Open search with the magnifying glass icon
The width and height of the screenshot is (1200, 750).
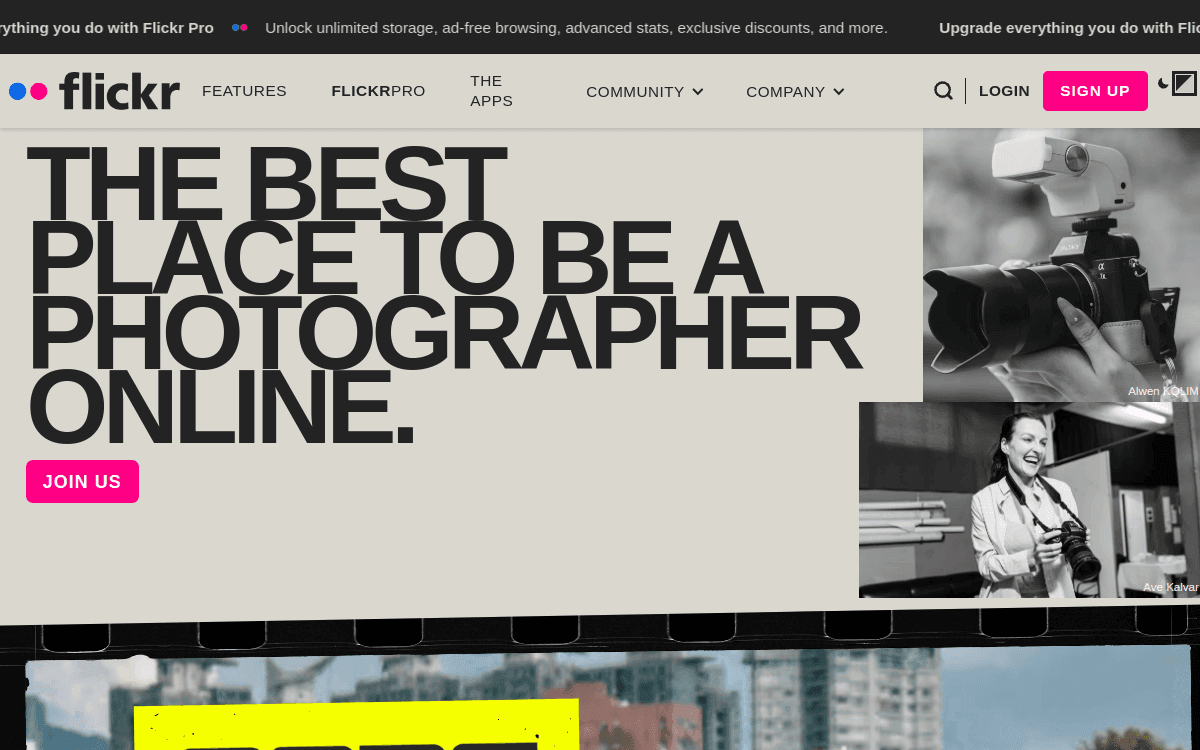click(943, 90)
